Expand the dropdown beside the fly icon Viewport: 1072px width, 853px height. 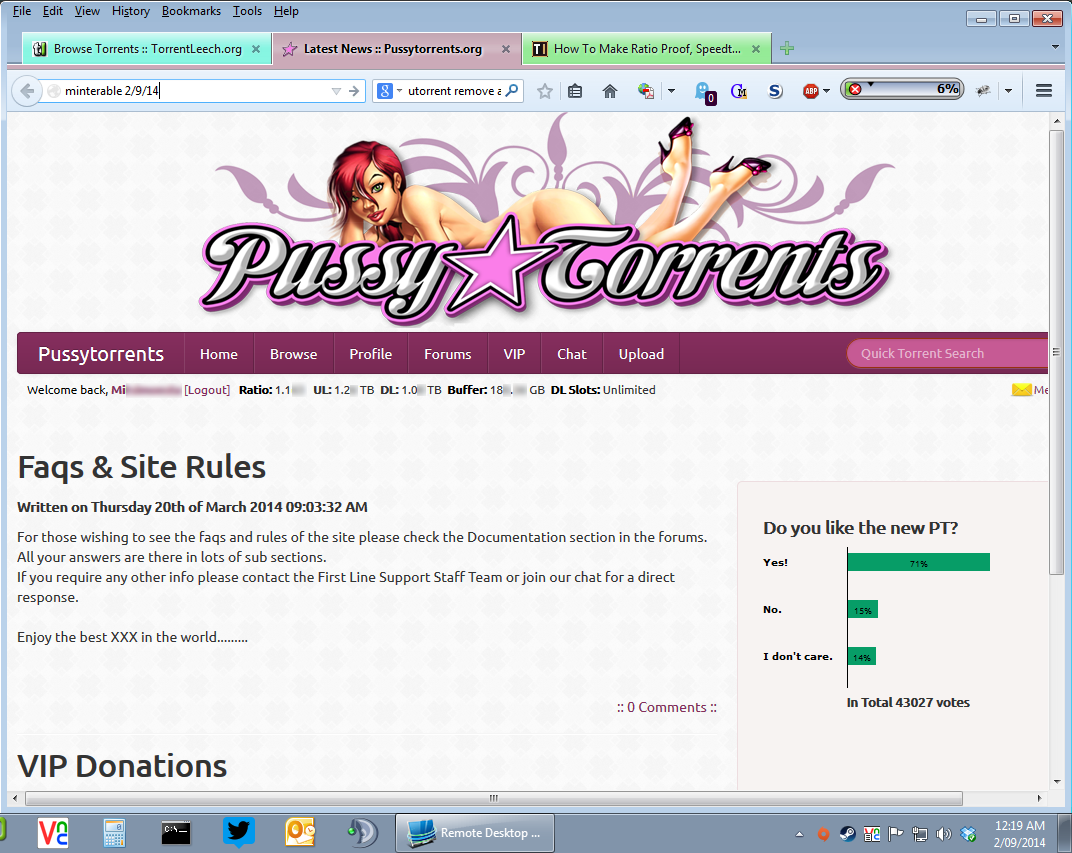tap(1008, 91)
